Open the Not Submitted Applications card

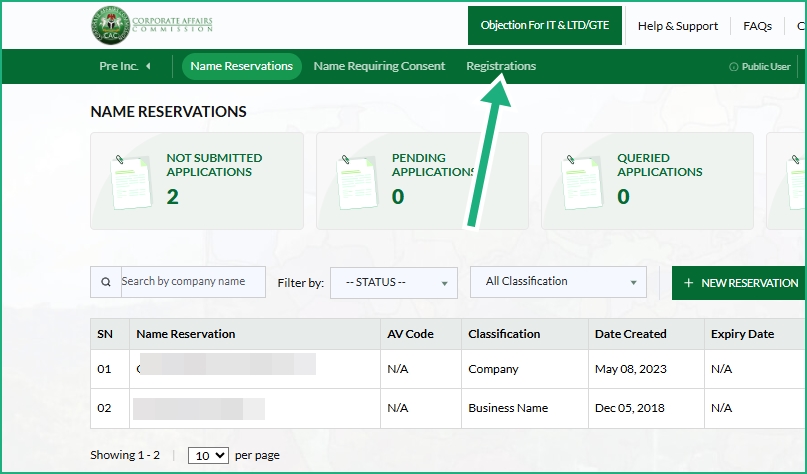[x=197, y=181]
